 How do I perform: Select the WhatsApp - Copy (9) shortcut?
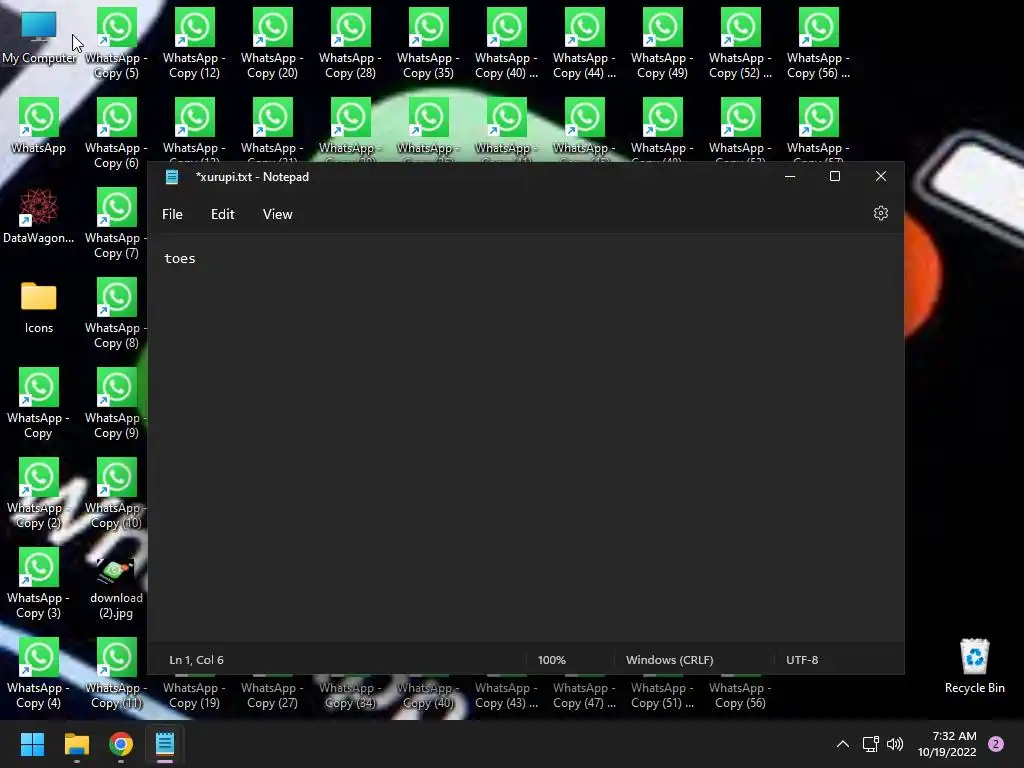(x=116, y=404)
